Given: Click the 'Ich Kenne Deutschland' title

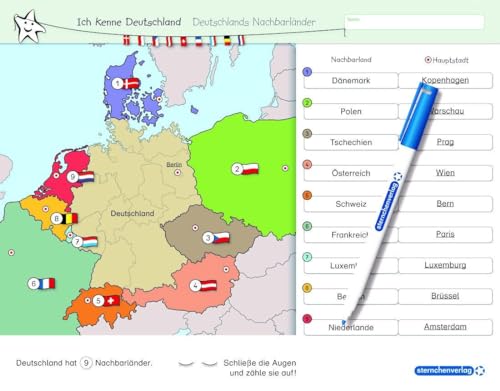Looking at the screenshot, I should 129,22.
